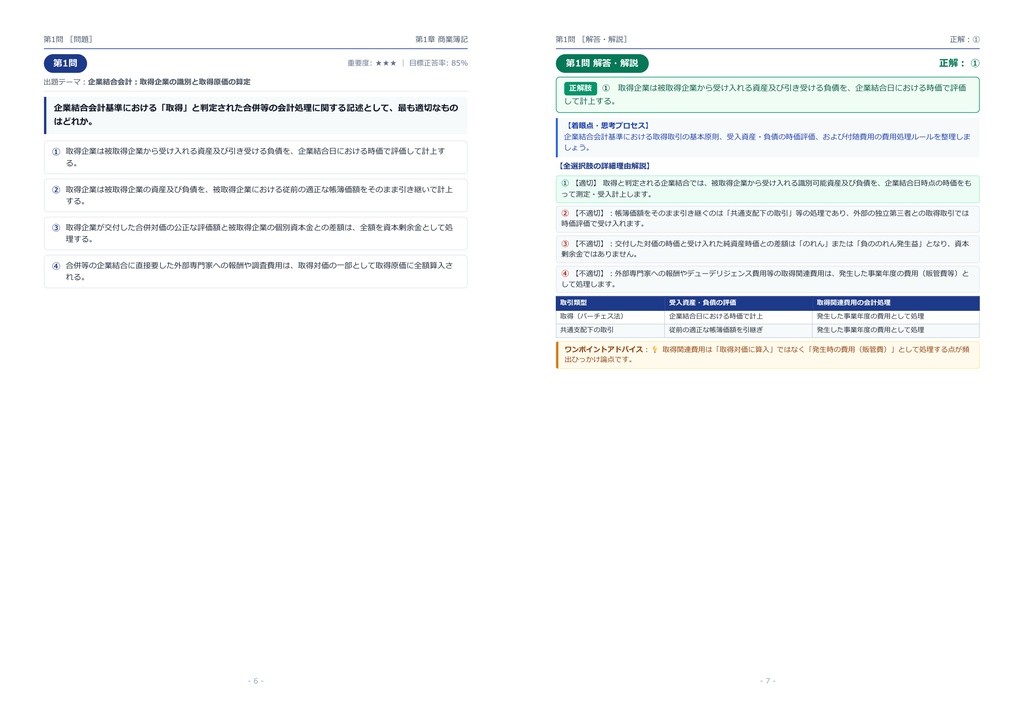
Task: Select the circled ① marker of the first answer option
Action: pos(56,151)
